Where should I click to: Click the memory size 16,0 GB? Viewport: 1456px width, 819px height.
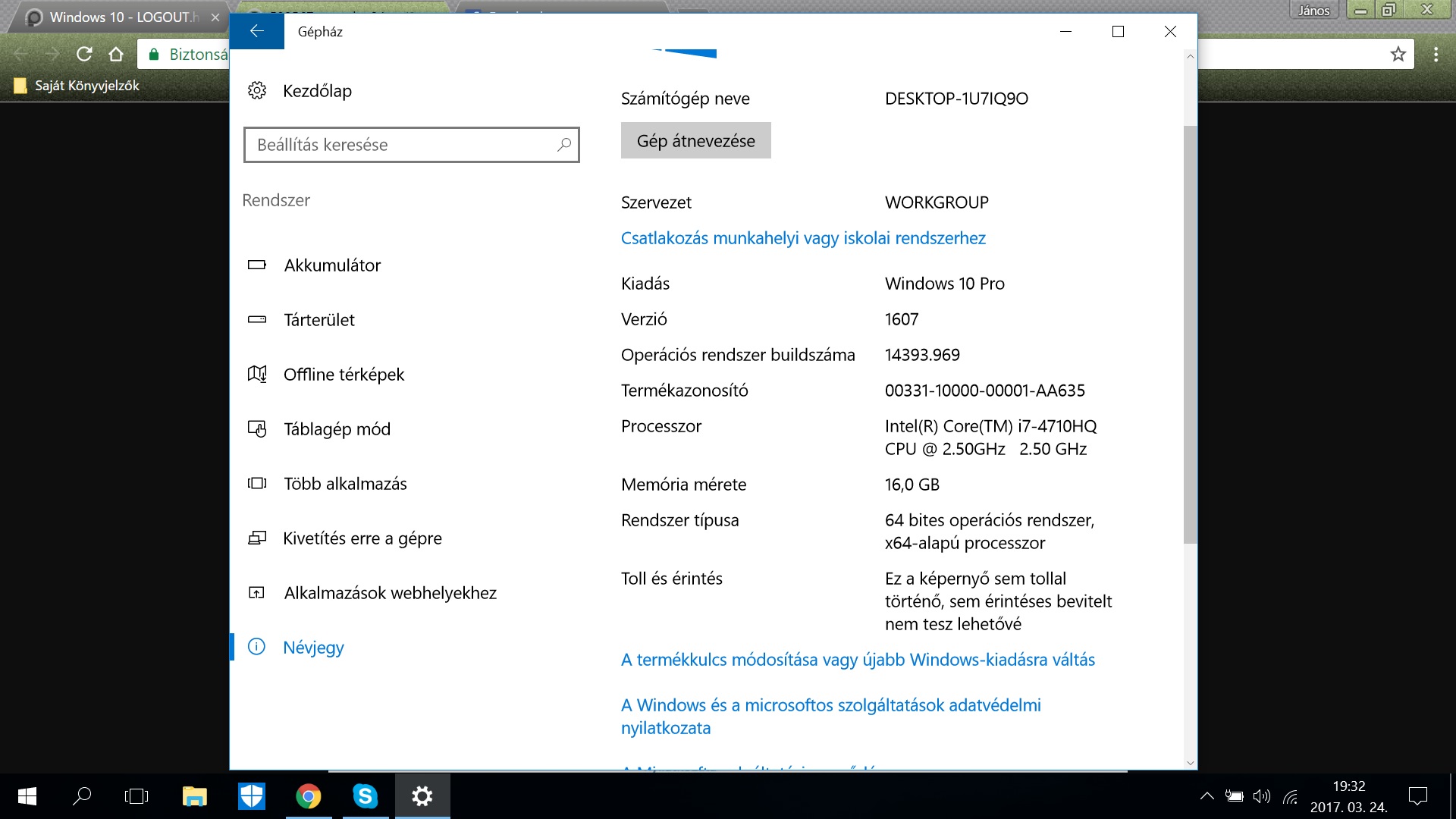tap(912, 485)
